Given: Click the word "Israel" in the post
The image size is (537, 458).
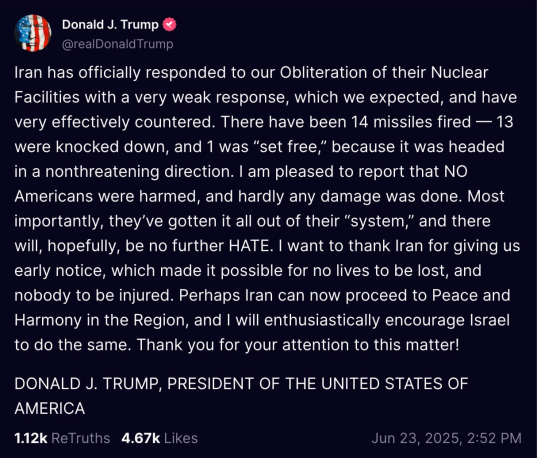Looking at the screenshot, I should [x=490, y=320].
